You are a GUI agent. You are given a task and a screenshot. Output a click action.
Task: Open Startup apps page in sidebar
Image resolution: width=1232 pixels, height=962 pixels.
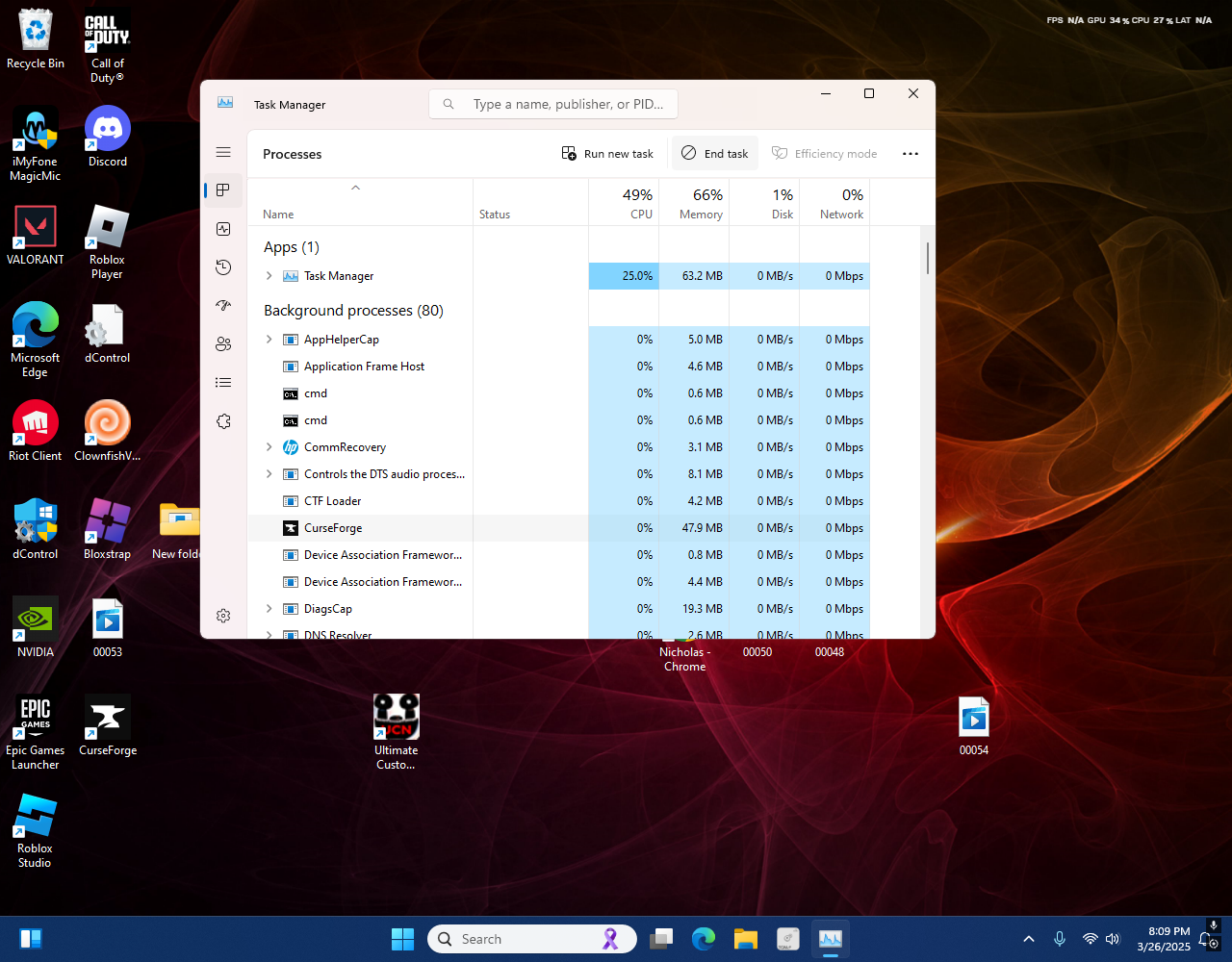coord(223,306)
